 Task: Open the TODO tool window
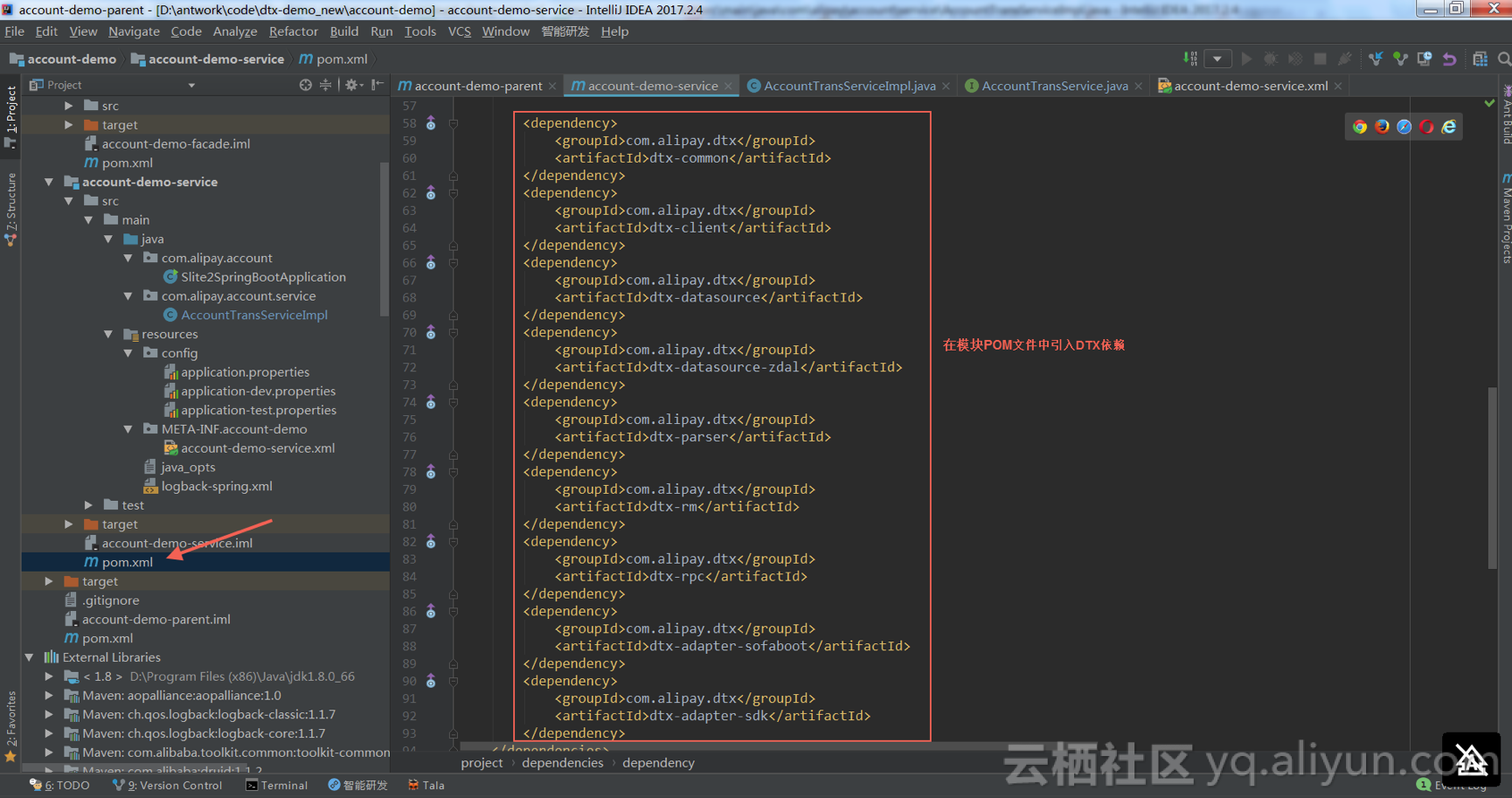59,785
